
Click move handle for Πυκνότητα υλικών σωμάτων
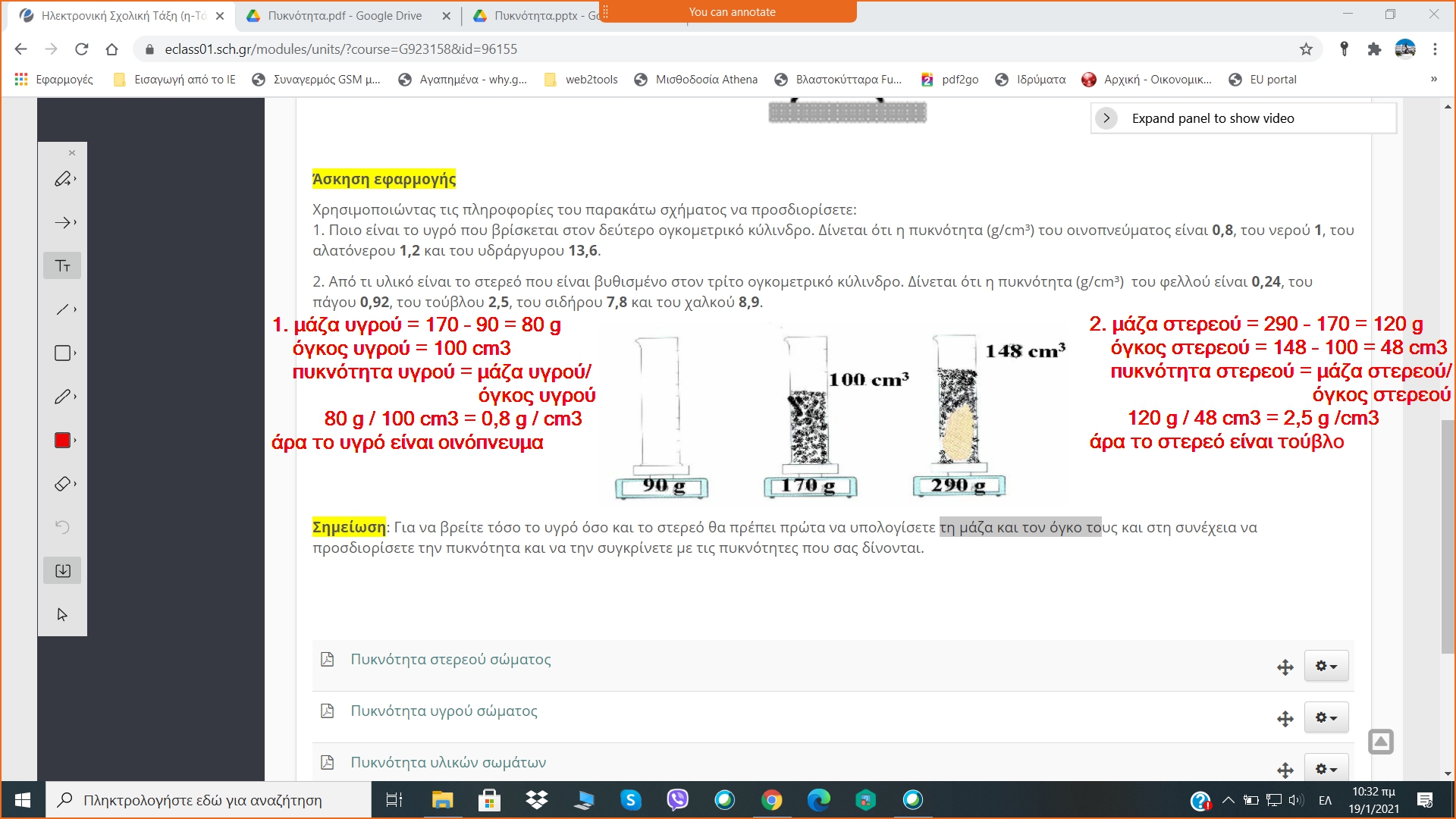click(x=1285, y=770)
